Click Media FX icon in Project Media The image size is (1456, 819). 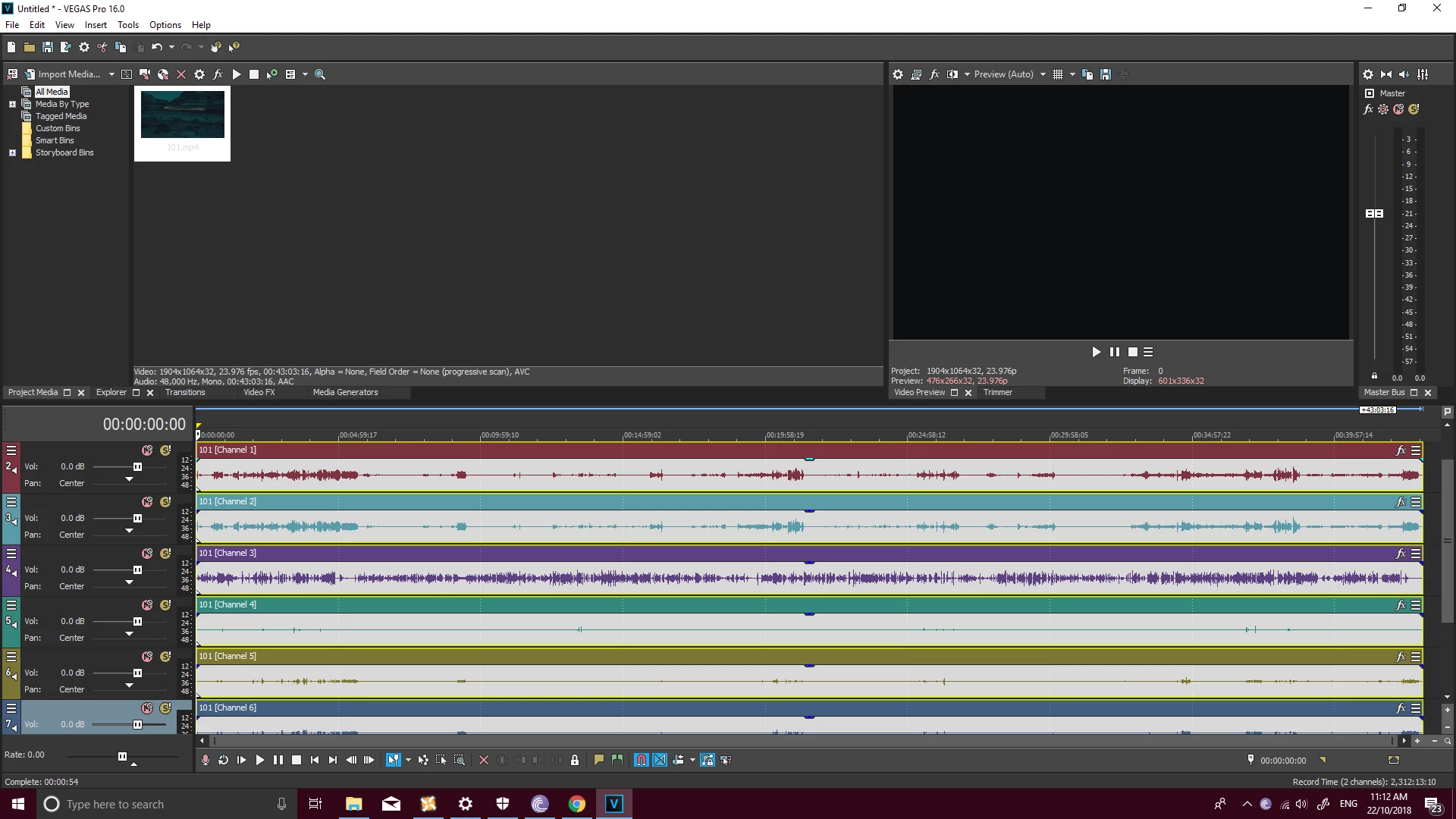[218, 74]
